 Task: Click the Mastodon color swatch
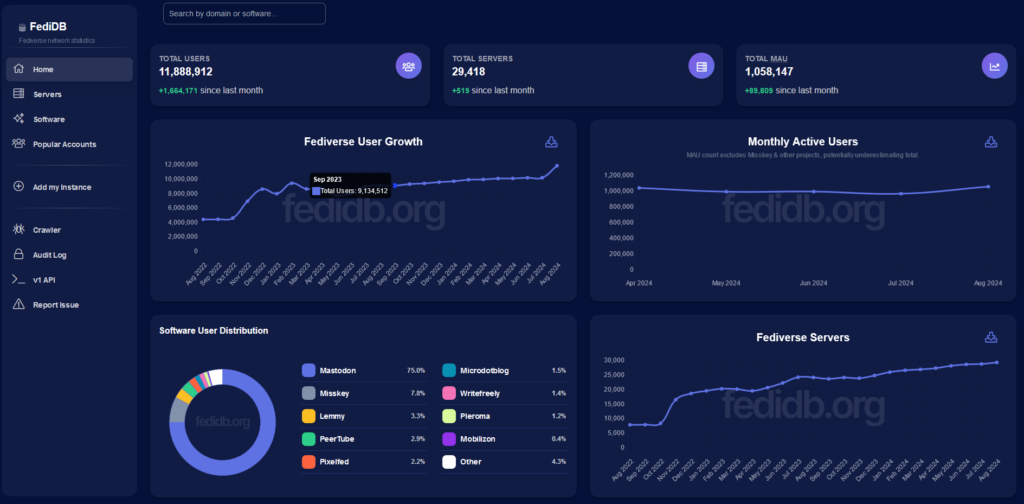308,370
